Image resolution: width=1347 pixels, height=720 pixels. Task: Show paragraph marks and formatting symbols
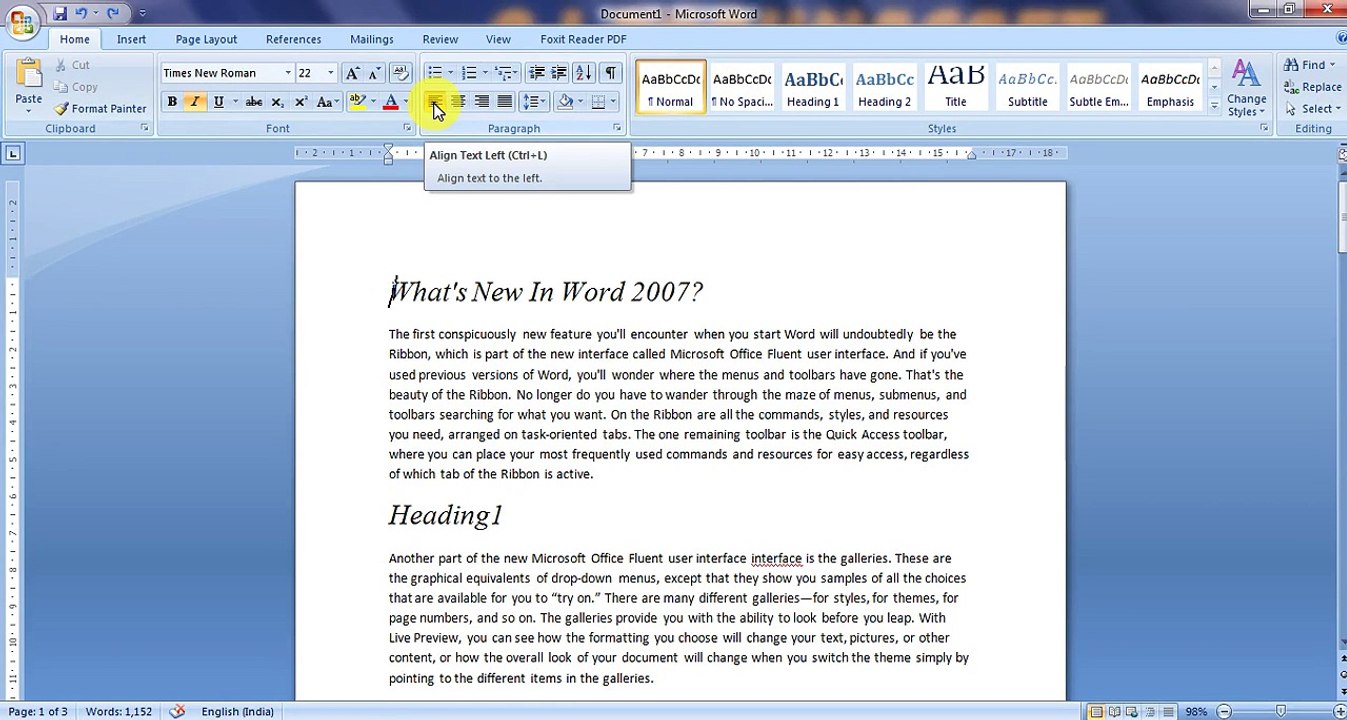[x=610, y=73]
